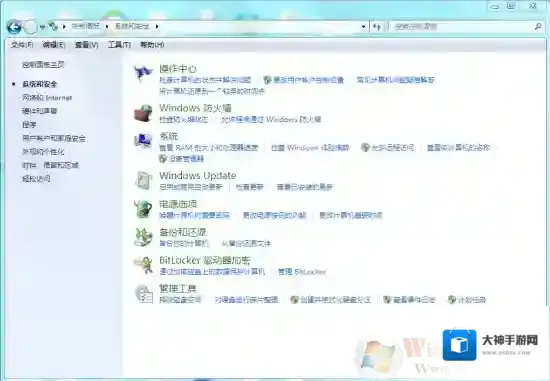550x381 pixels.
Task: Click shield icon beside 更改用户帐户控制设置
Action: coord(268,80)
